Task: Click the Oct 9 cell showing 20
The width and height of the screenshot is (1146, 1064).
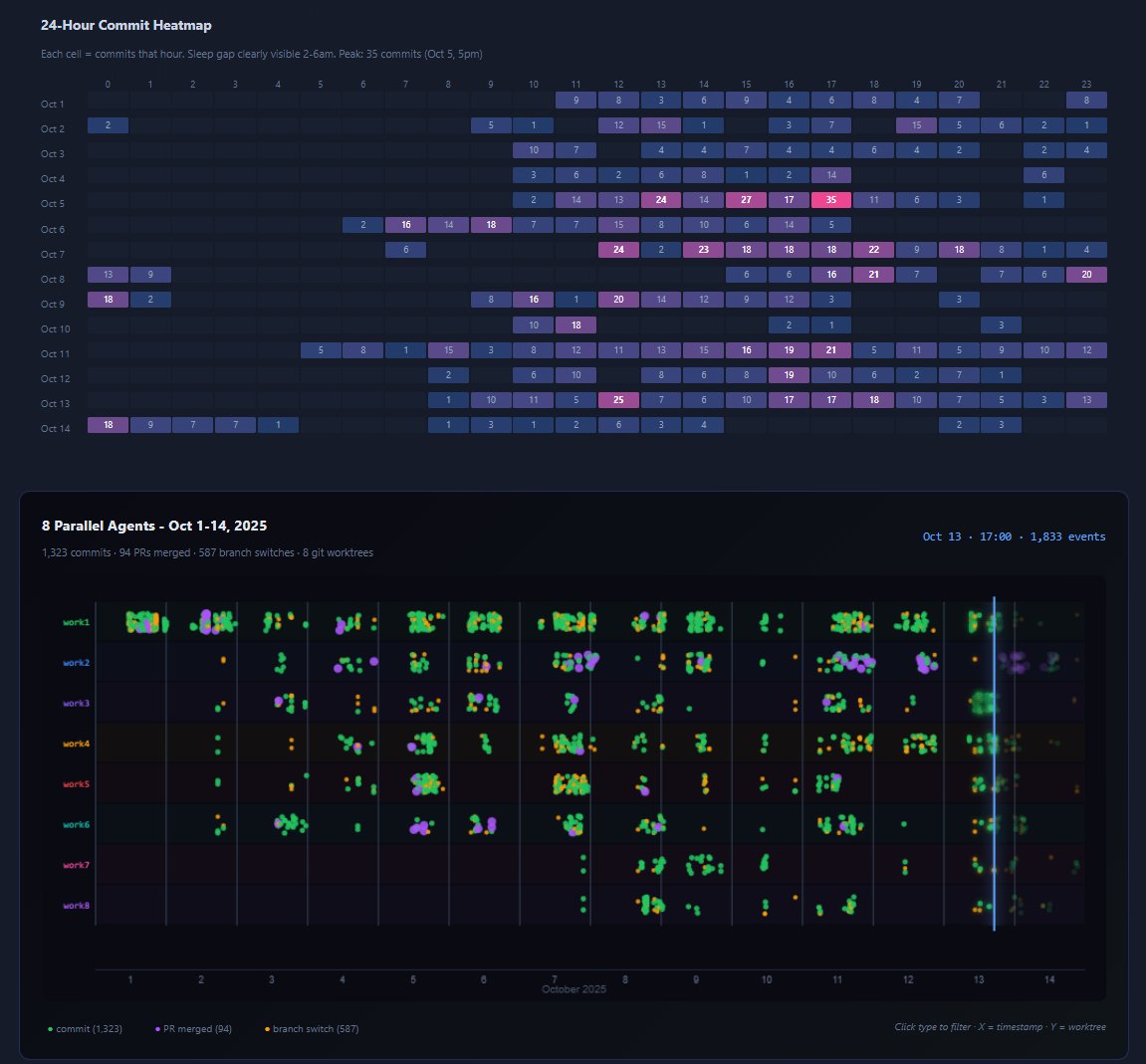Action: pyautogui.click(x=618, y=300)
